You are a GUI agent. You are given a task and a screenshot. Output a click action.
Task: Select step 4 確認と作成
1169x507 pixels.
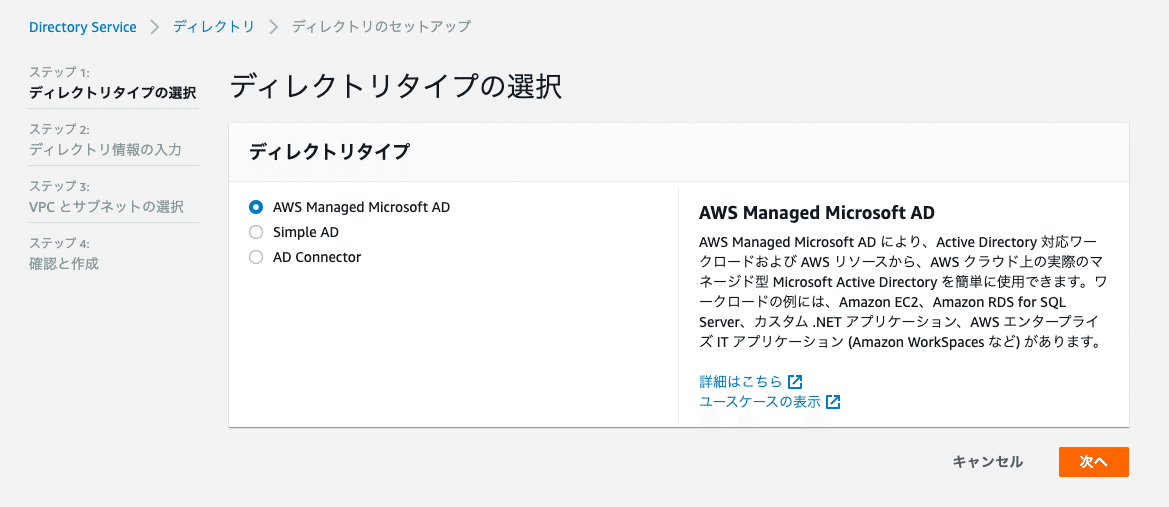pyautogui.click(x=64, y=263)
